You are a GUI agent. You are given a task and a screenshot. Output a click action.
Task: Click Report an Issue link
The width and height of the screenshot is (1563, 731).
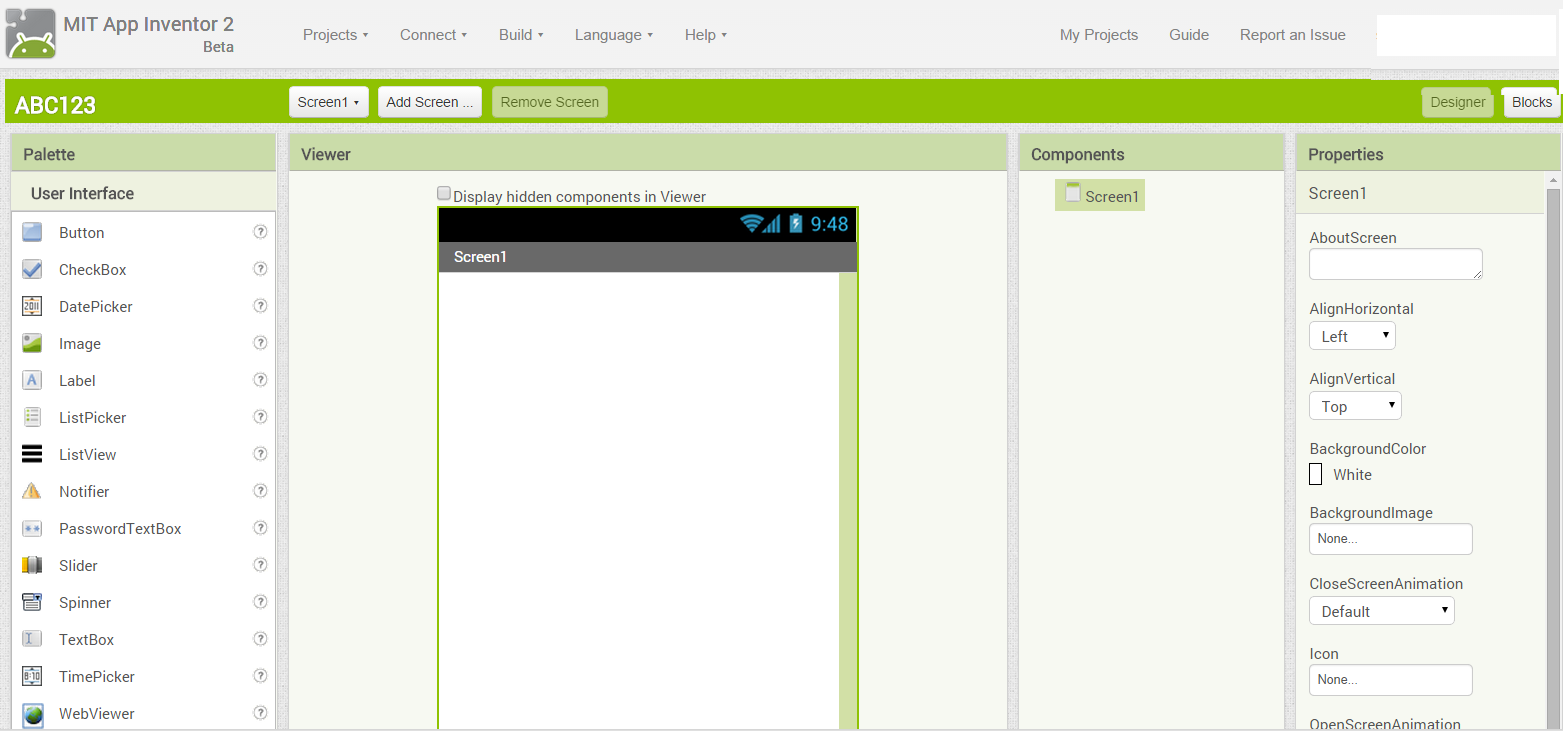point(1293,35)
